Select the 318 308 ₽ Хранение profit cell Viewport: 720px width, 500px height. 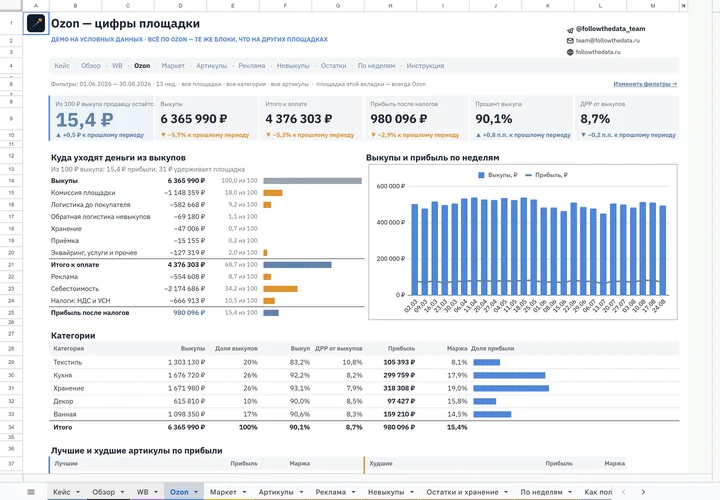coord(399,388)
